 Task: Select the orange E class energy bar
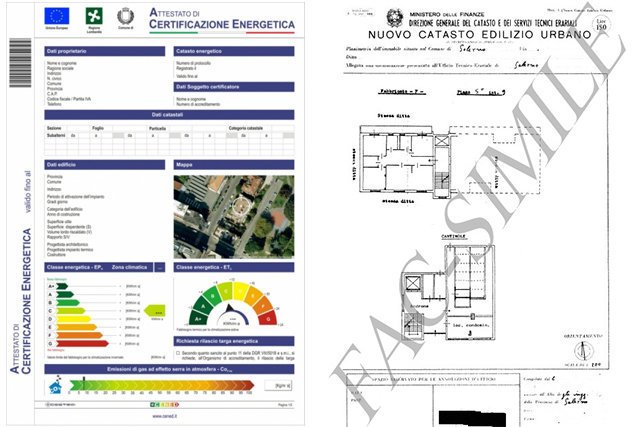click(x=76, y=327)
